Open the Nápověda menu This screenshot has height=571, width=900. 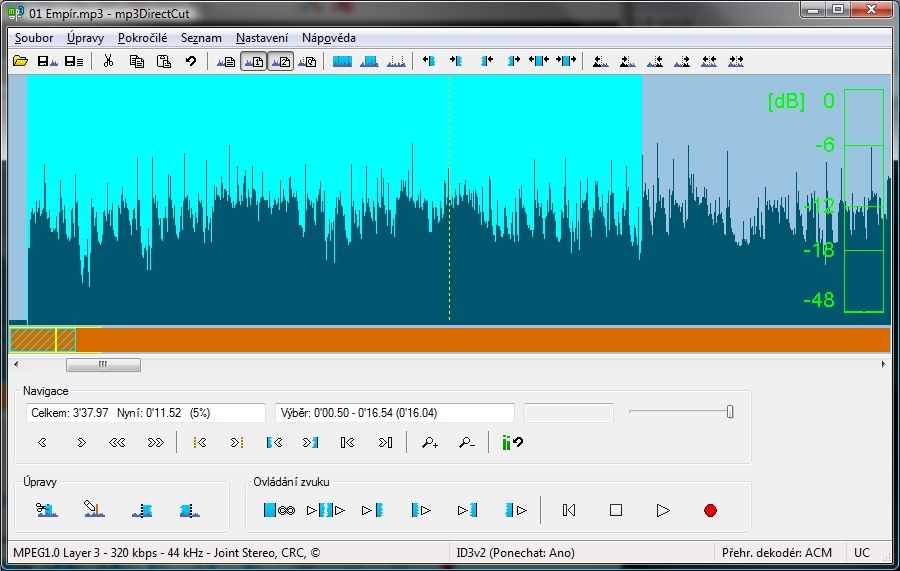click(x=329, y=38)
